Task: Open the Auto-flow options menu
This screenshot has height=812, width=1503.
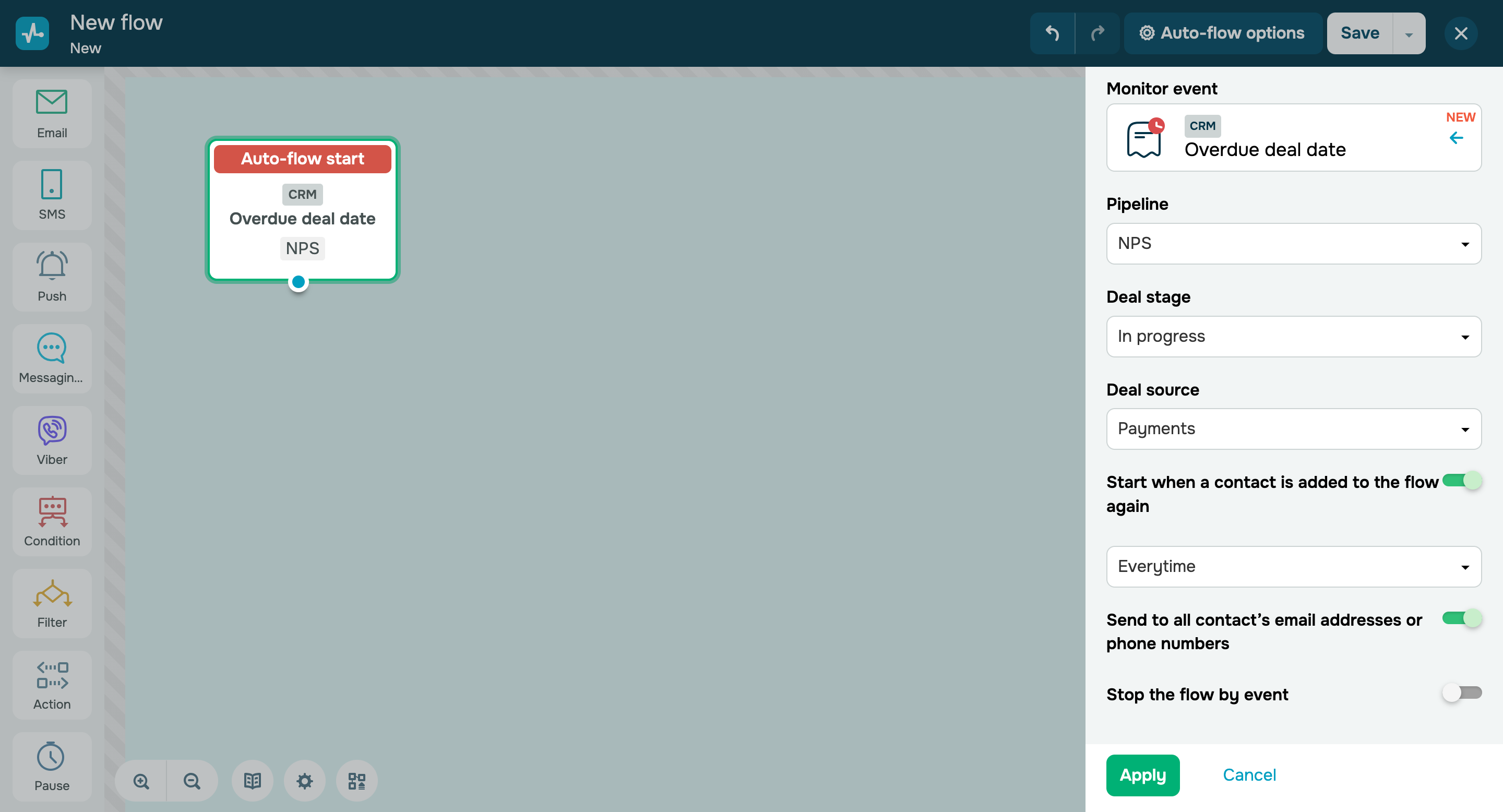Action: coord(1223,33)
